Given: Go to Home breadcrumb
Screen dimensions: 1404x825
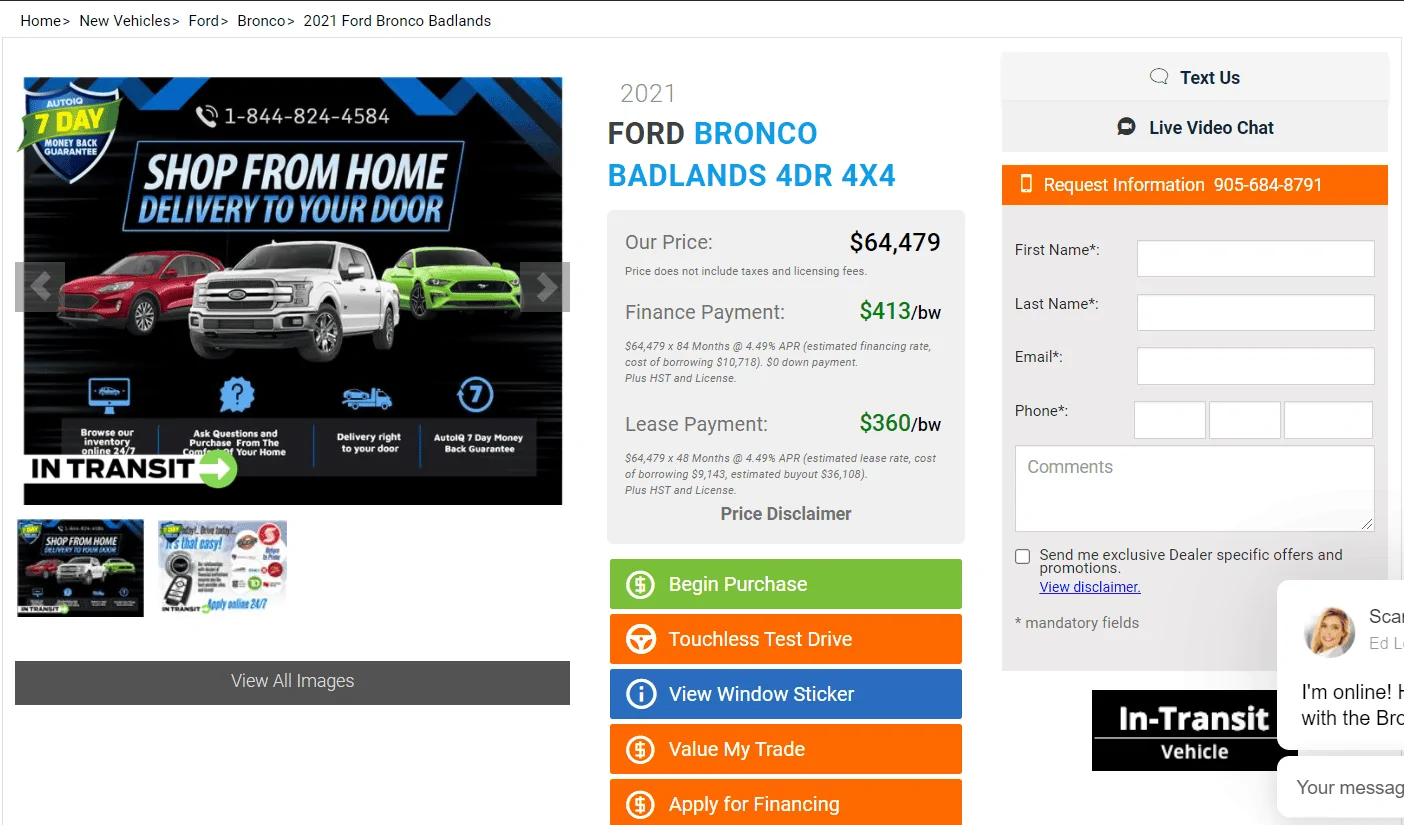Looking at the screenshot, I should point(40,20).
